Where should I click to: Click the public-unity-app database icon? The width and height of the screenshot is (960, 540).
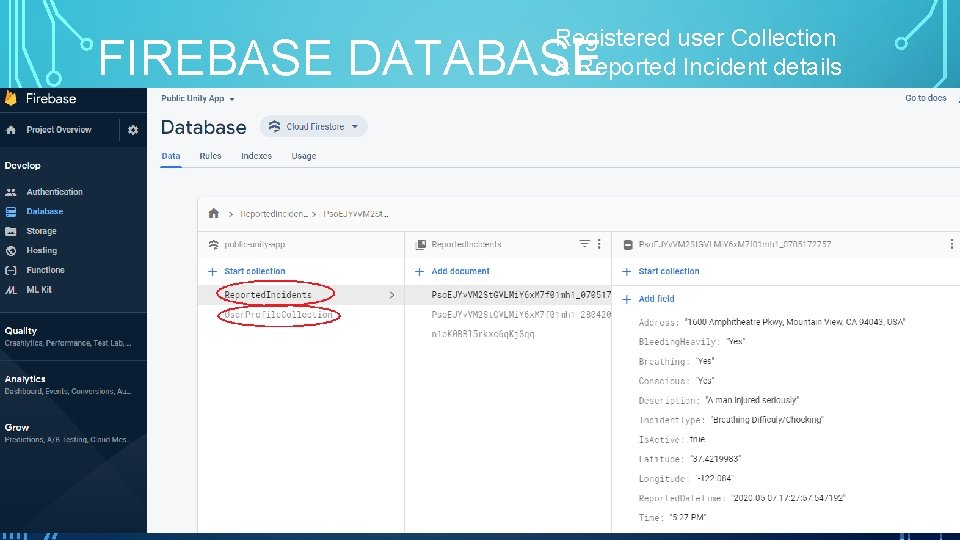click(x=214, y=244)
